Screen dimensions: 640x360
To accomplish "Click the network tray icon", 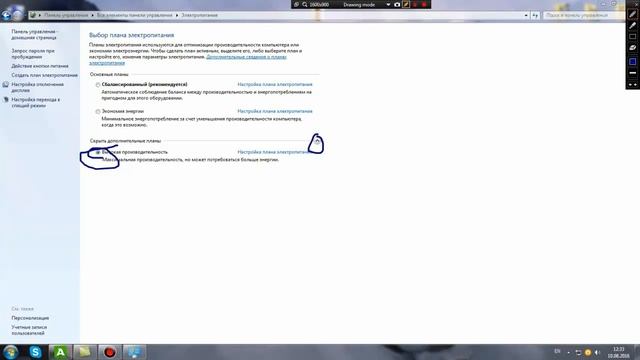I will (x=578, y=352).
